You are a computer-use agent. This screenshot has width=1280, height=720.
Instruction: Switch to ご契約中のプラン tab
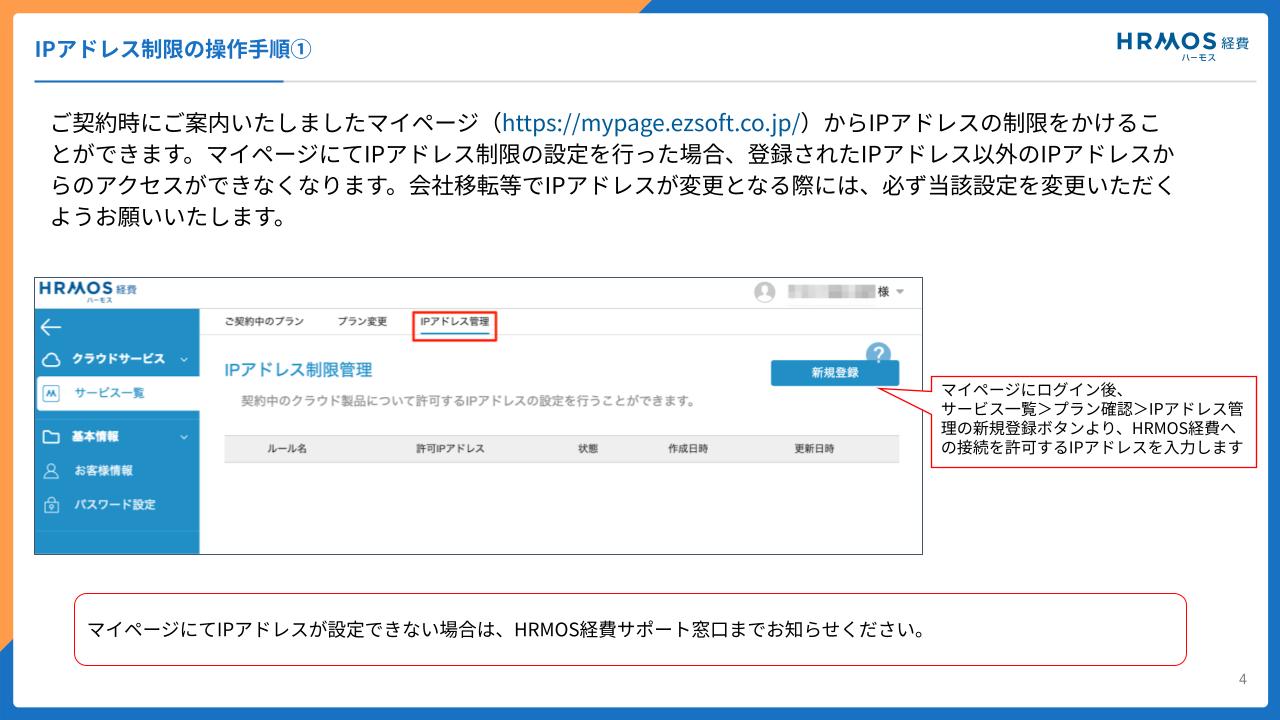pos(264,321)
